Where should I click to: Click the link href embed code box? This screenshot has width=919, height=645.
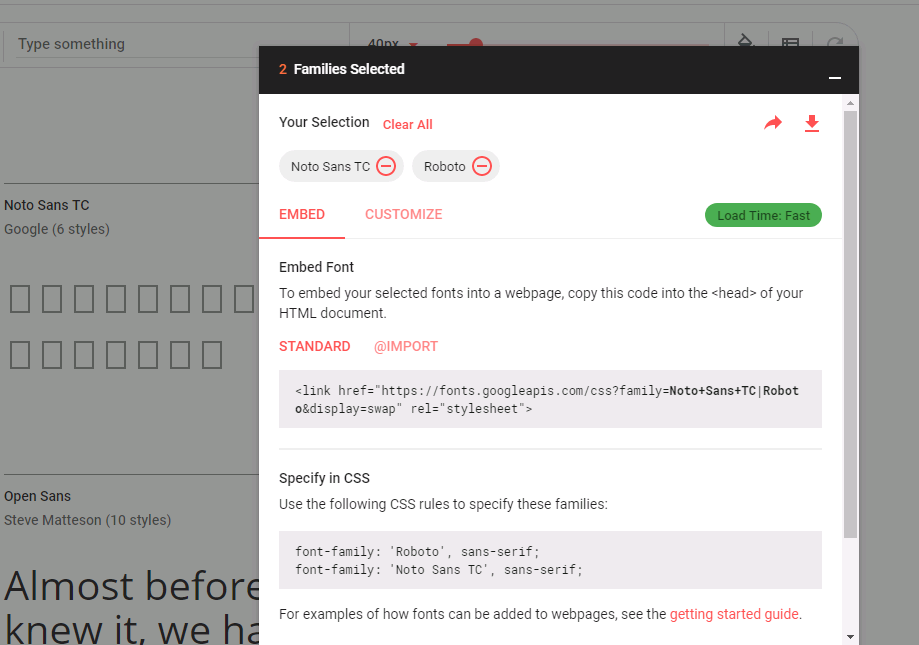(x=550, y=399)
